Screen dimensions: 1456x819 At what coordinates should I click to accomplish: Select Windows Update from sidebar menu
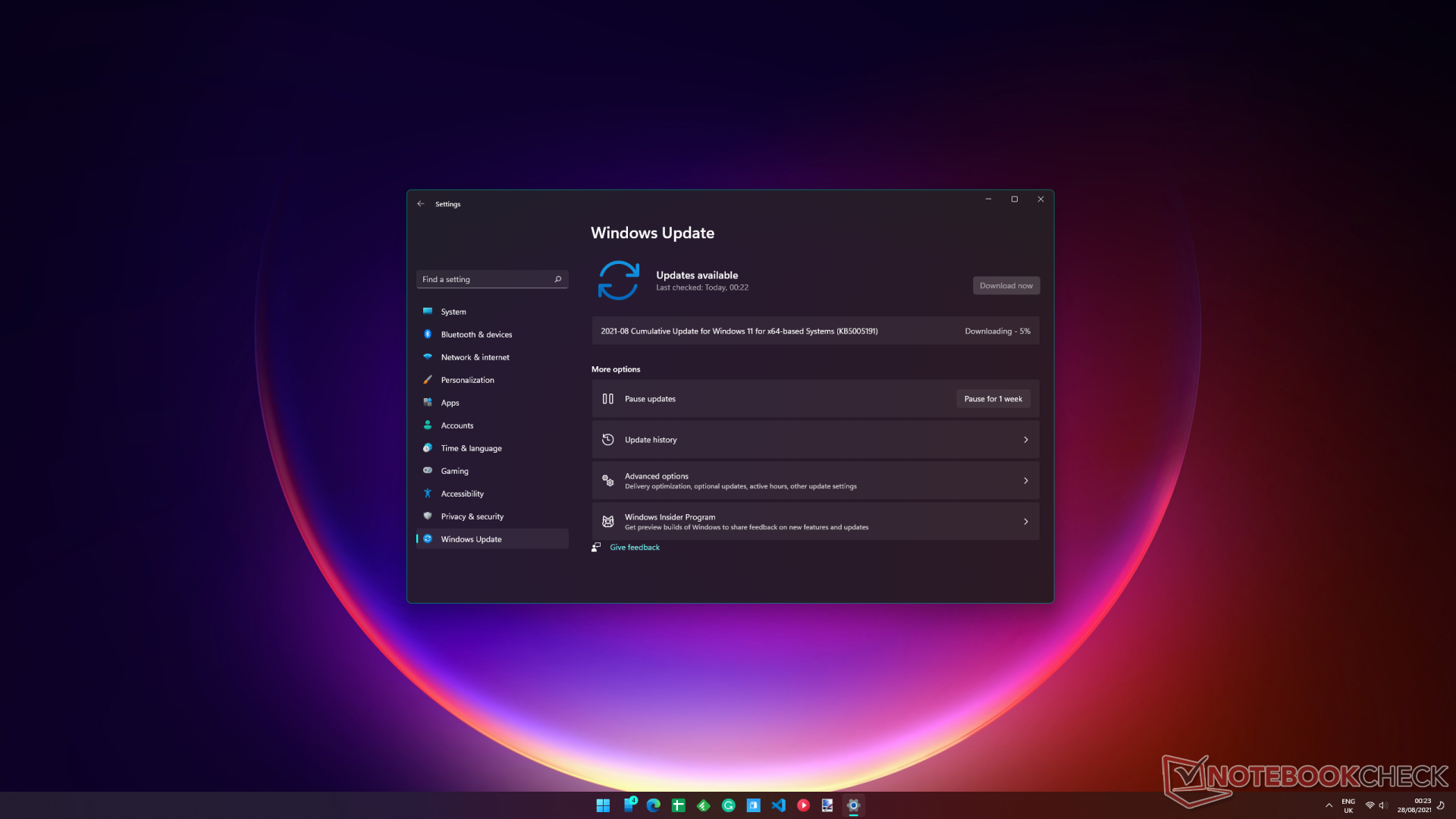471,539
